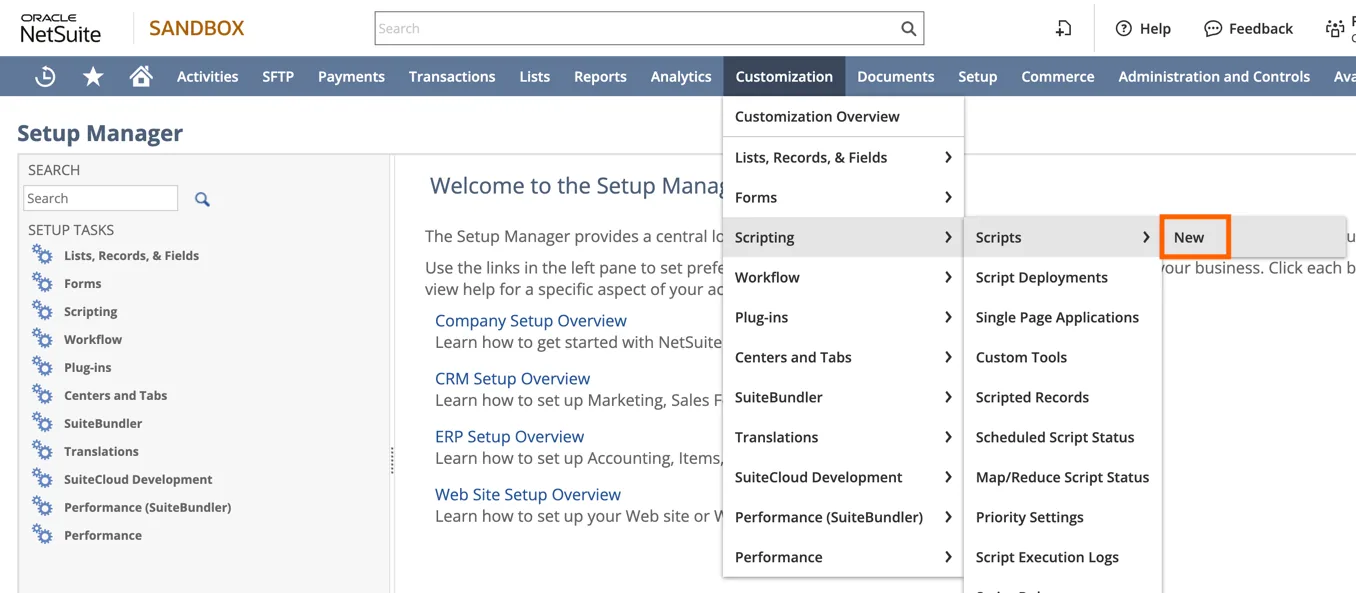Open the ERP Setup Overview link
This screenshot has height=593, width=1356.
[509, 437]
